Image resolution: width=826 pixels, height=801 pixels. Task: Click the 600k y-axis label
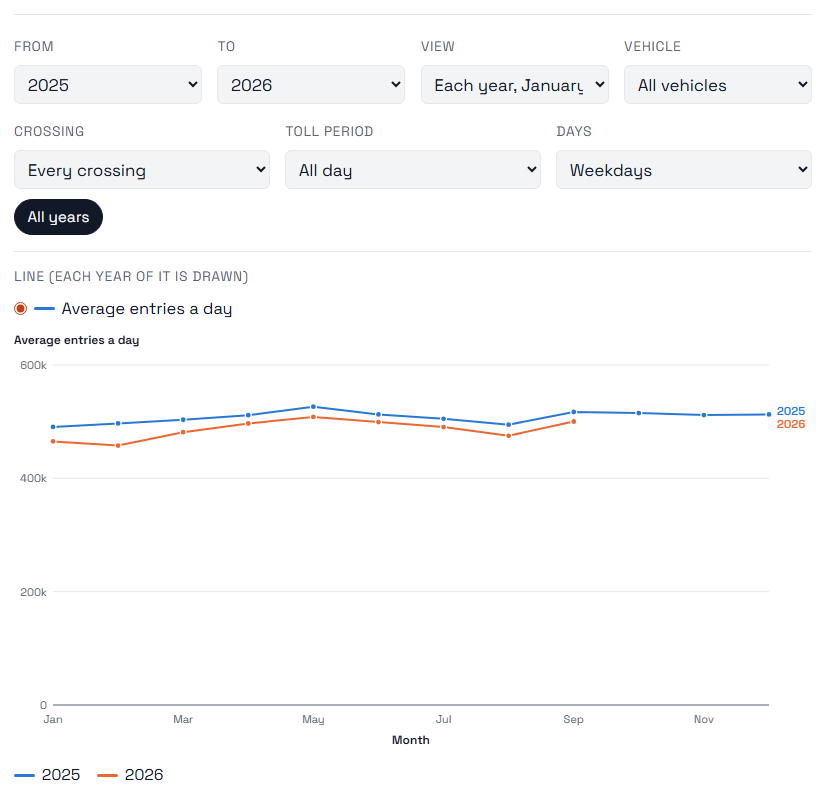(x=33, y=365)
